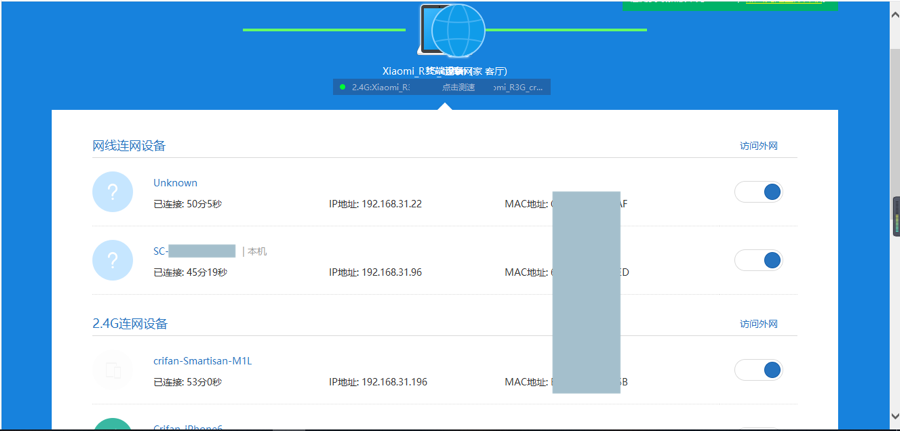Viewport: 900px width, 431px height.
Task: Click 访问外网 header in 2.4G section
Action: coord(758,324)
